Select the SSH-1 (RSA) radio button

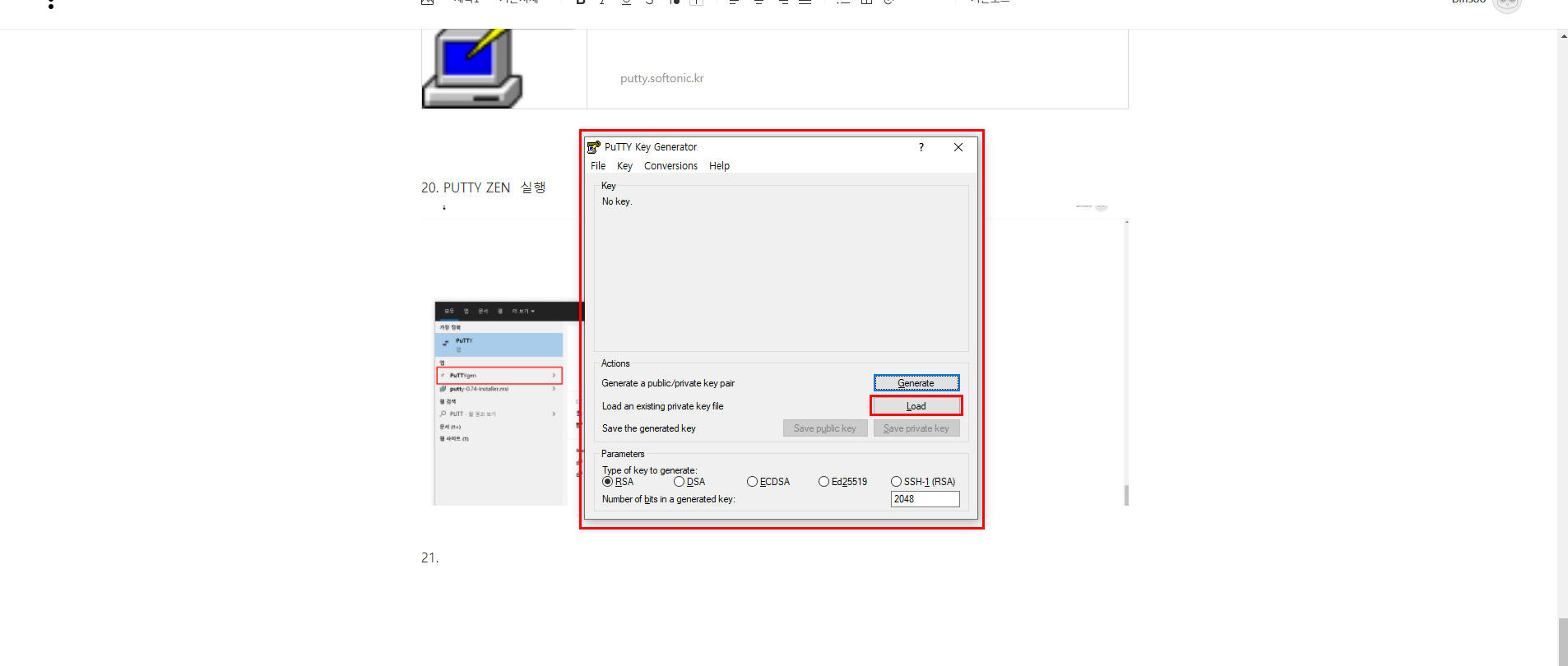(x=896, y=482)
